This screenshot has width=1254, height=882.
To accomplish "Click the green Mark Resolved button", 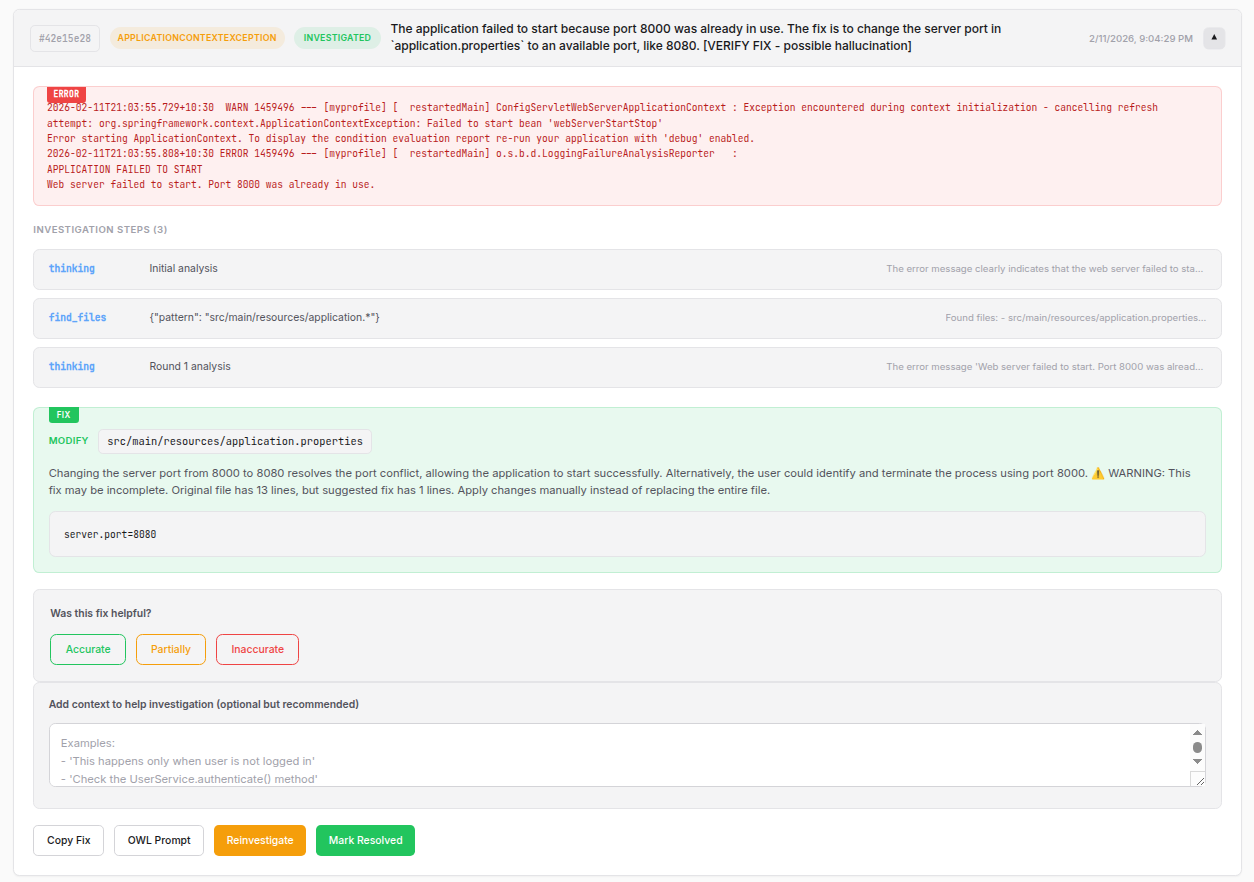I will [x=365, y=840].
